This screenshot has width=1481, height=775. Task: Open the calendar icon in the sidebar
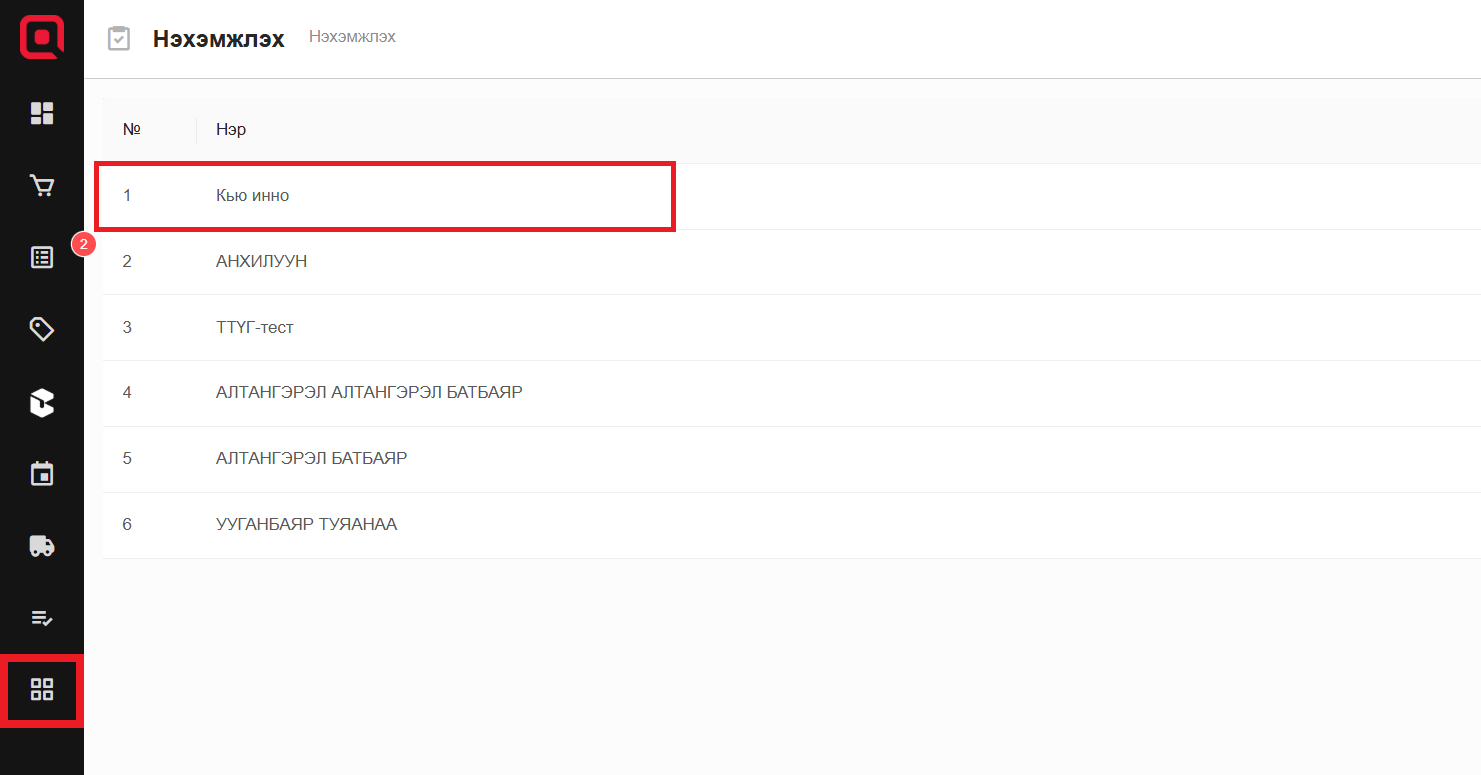pos(42,474)
